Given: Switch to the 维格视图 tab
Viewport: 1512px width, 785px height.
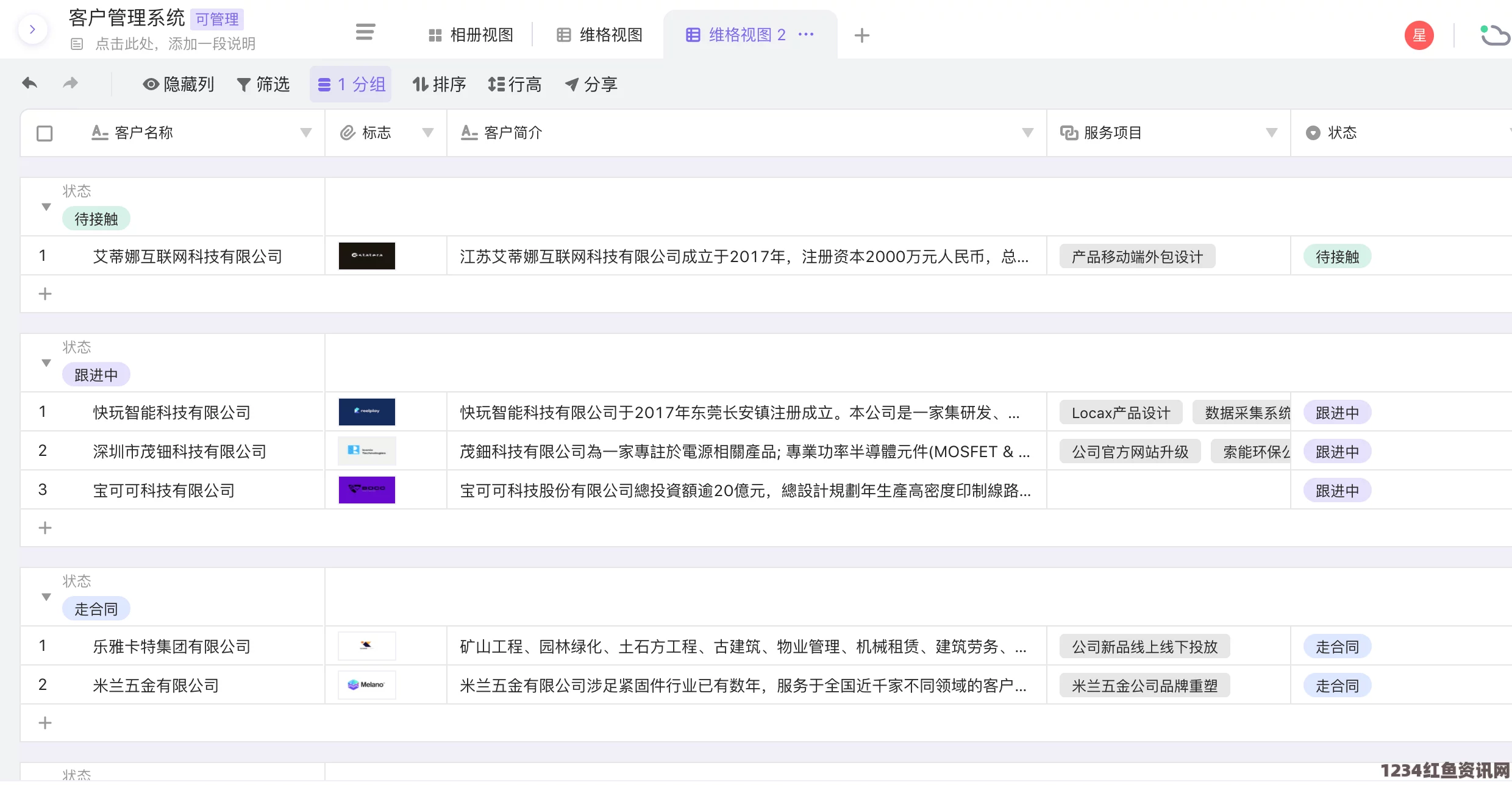Looking at the screenshot, I should (600, 35).
